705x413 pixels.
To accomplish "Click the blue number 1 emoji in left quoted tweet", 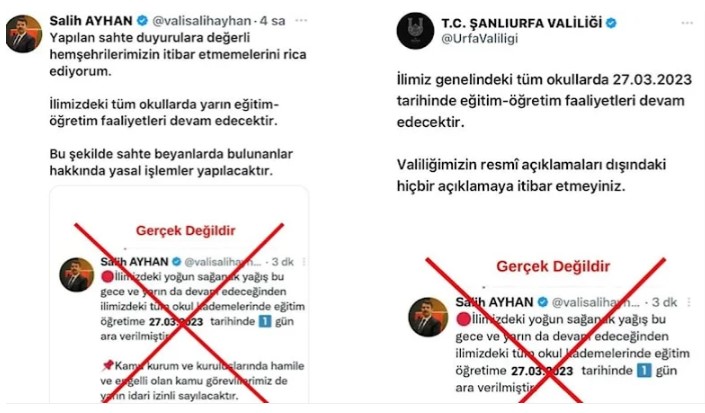I will coord(265,321).
